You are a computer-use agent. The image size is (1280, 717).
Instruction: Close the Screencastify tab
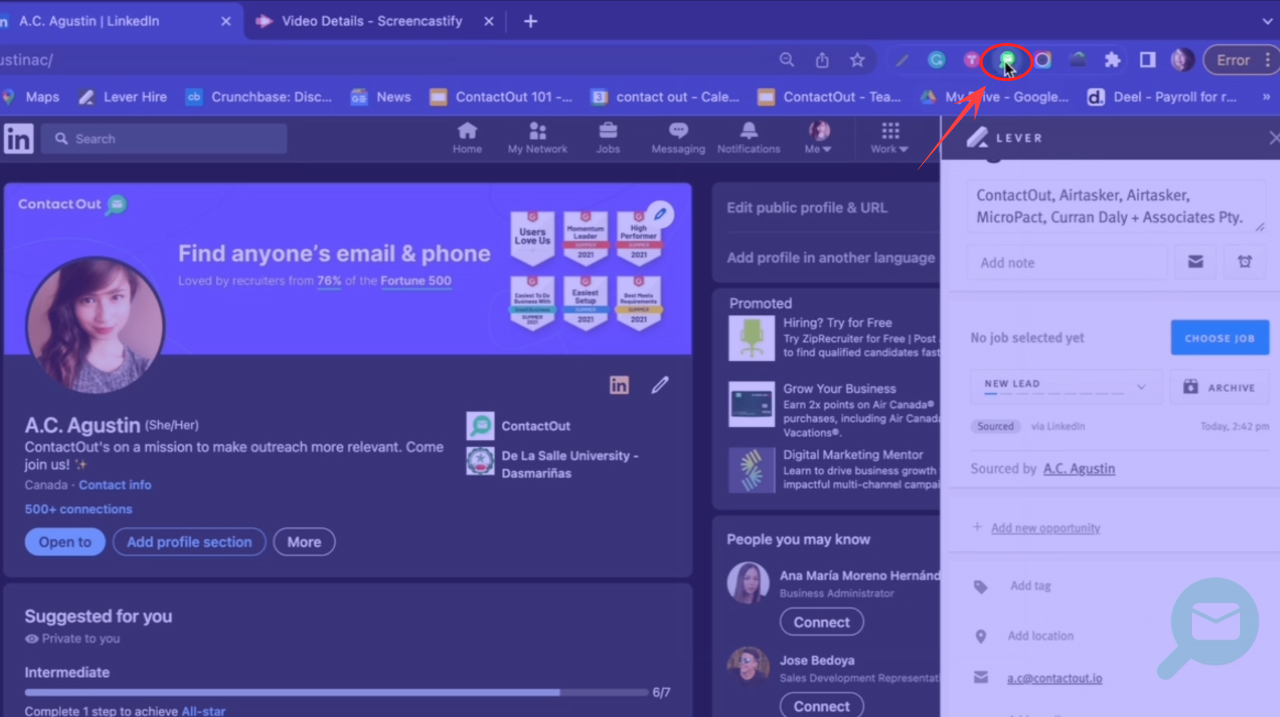point(488,21)
